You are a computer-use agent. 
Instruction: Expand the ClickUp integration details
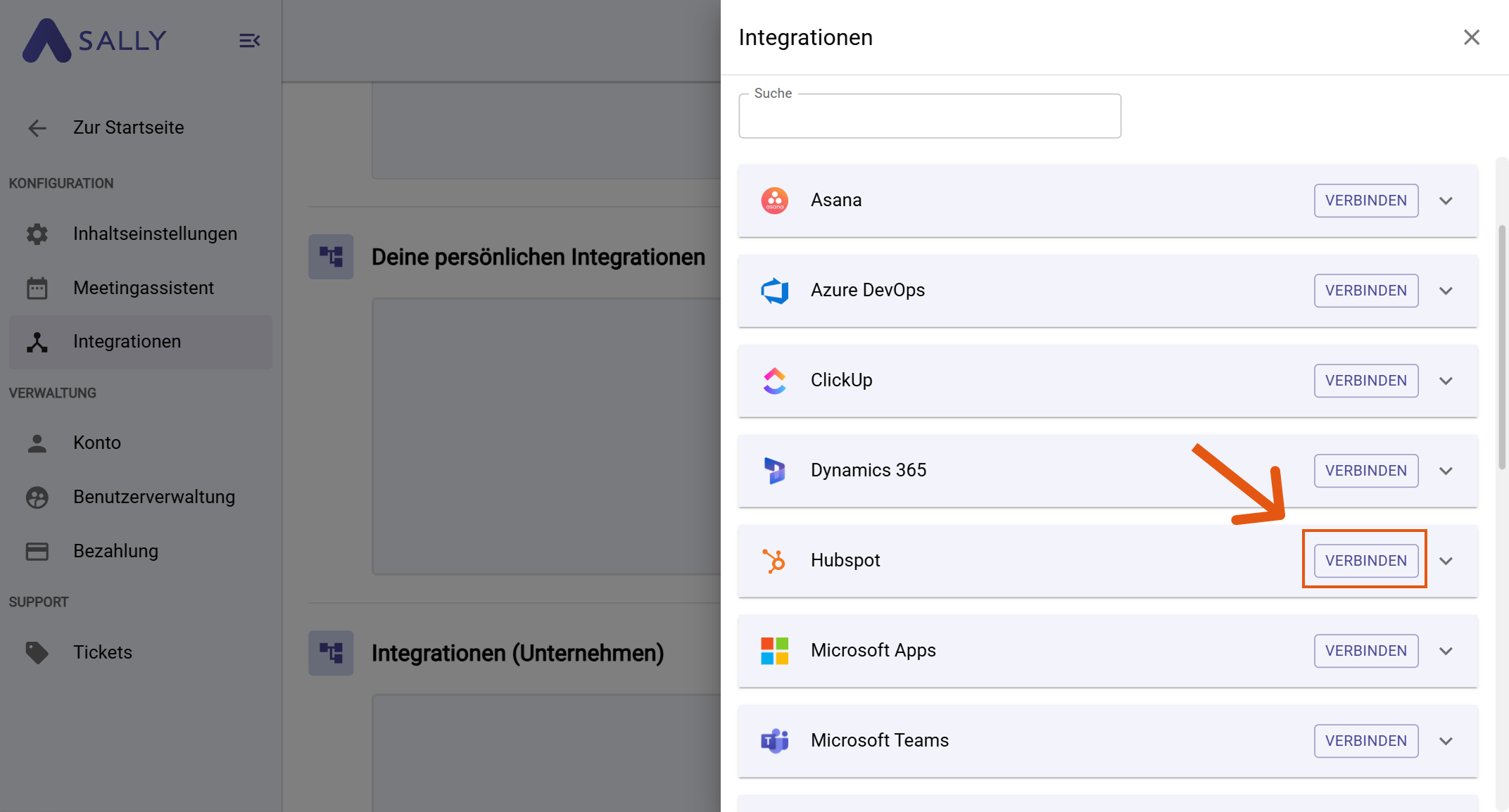coord(1446,381)
